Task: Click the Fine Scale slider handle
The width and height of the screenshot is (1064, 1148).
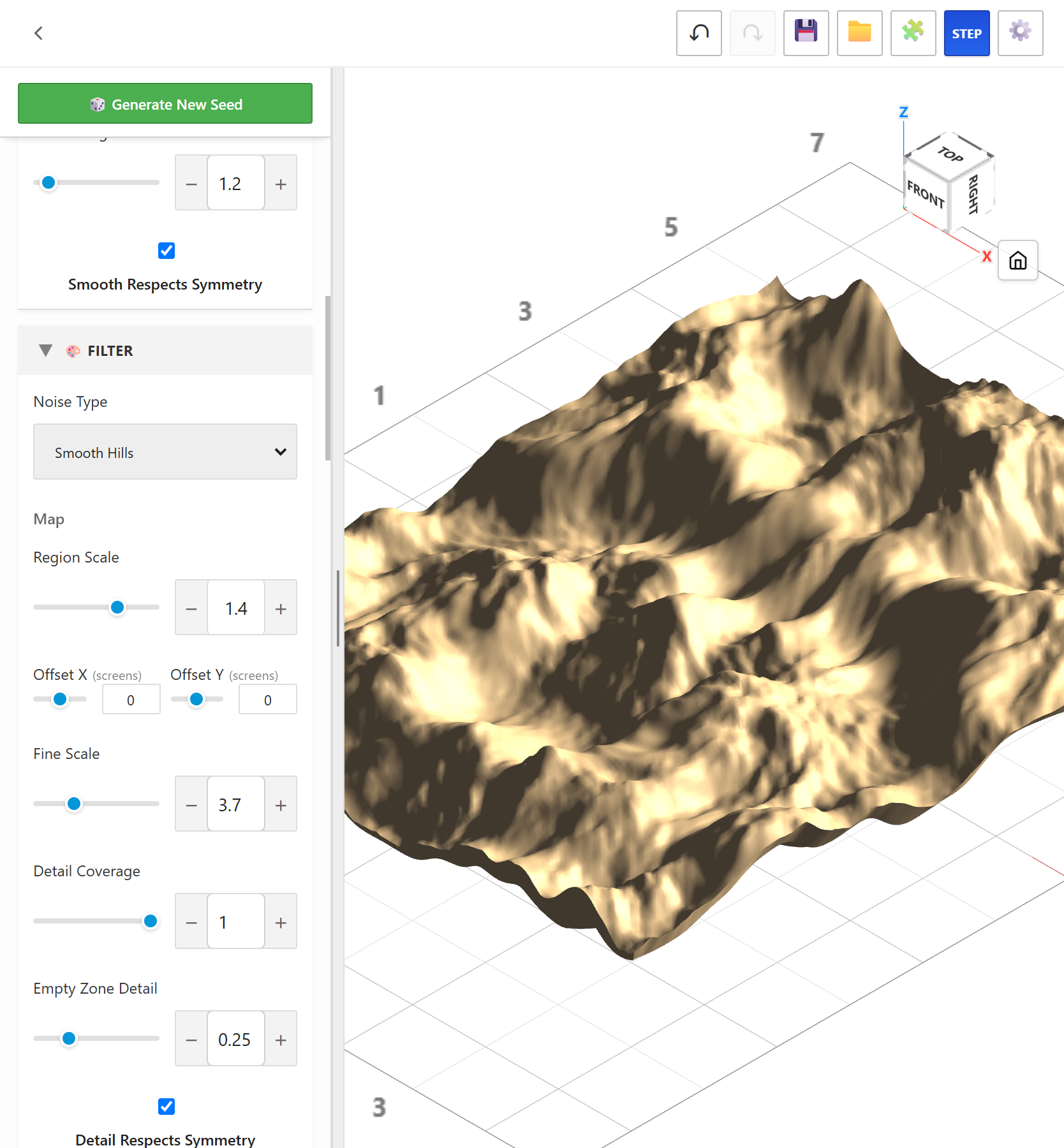Action: pyautogui.click(x=74, y=804)
